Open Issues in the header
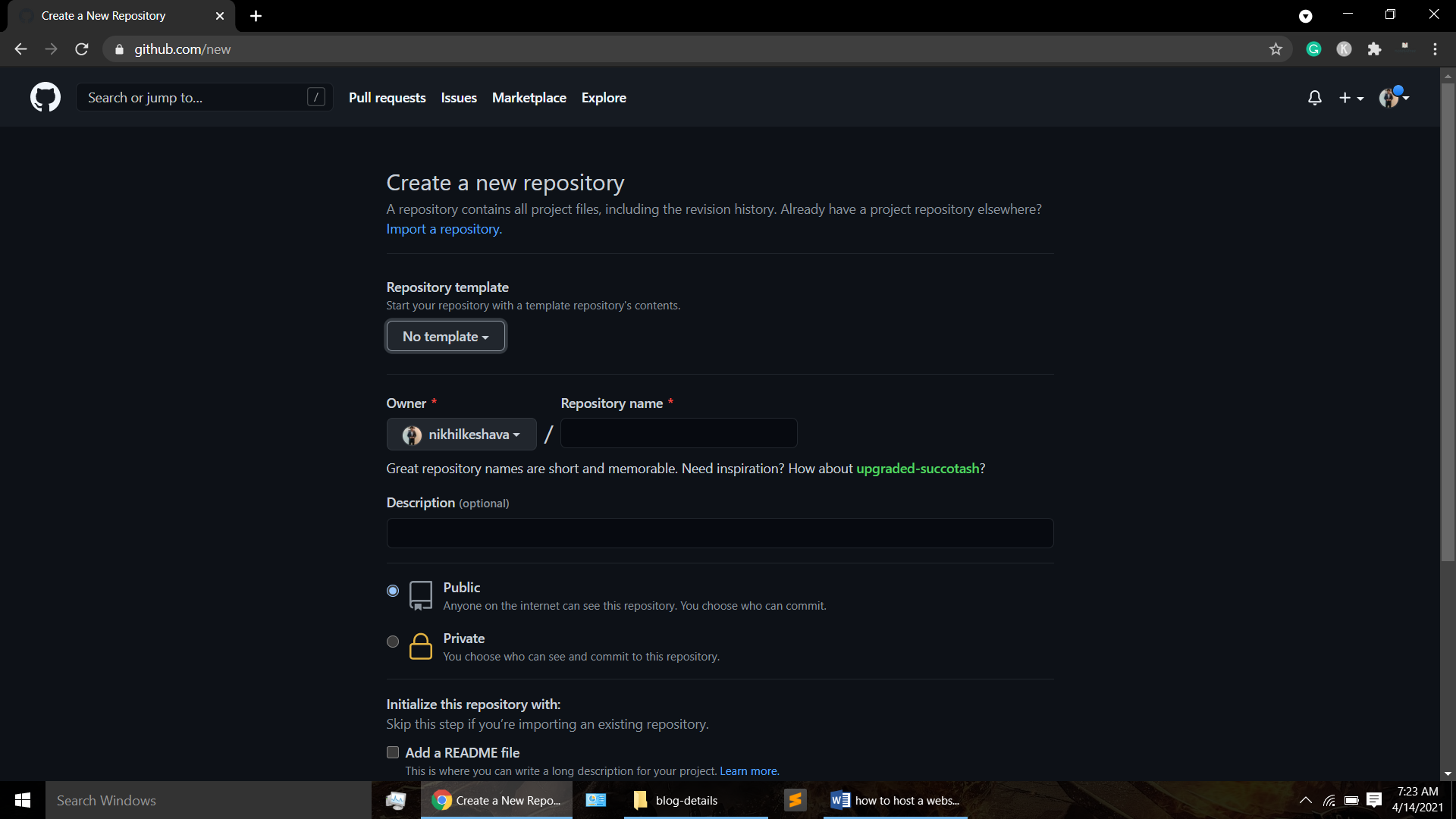 coord(459,98)
